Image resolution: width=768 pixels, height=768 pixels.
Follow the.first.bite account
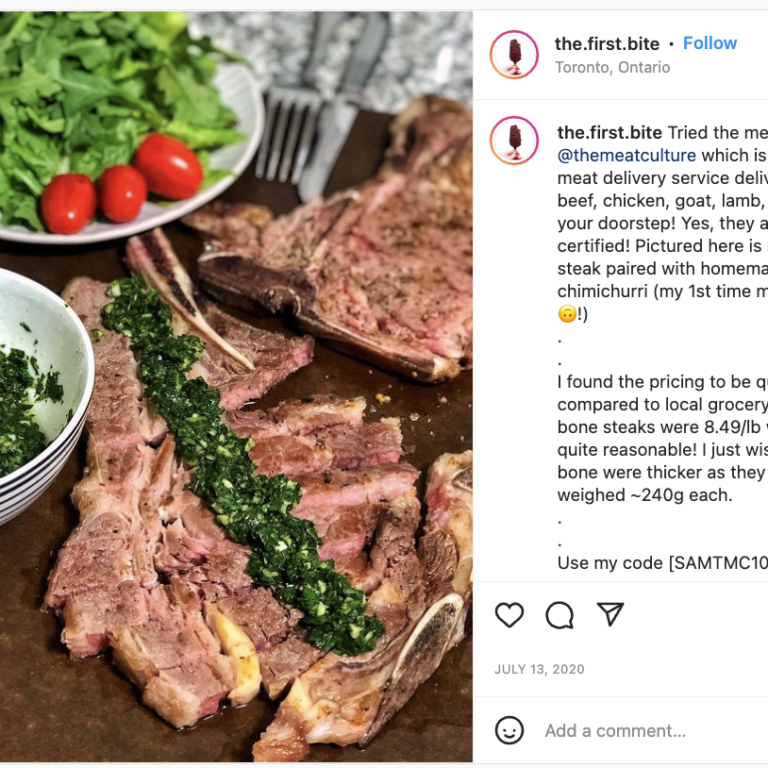pos(709,43)
